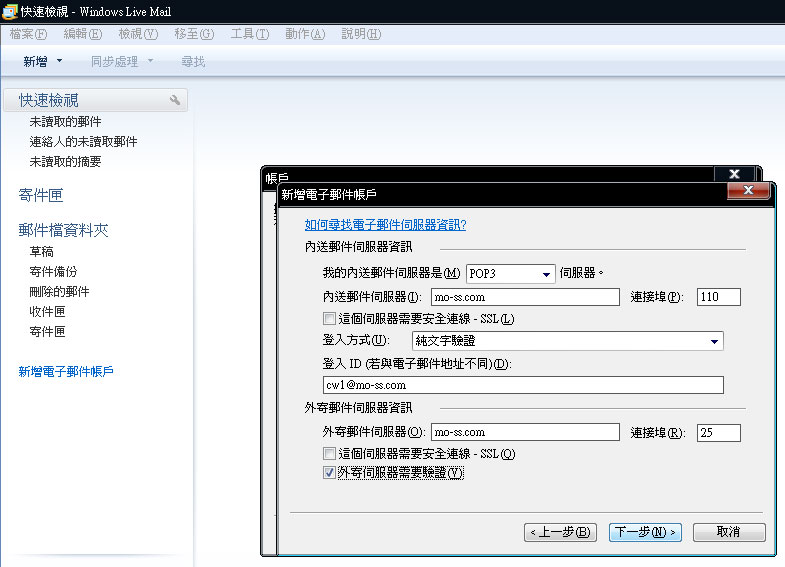The image size is (785, 567).
Task: Open the 檢視(V) menu
Action: tap(138, 34)
